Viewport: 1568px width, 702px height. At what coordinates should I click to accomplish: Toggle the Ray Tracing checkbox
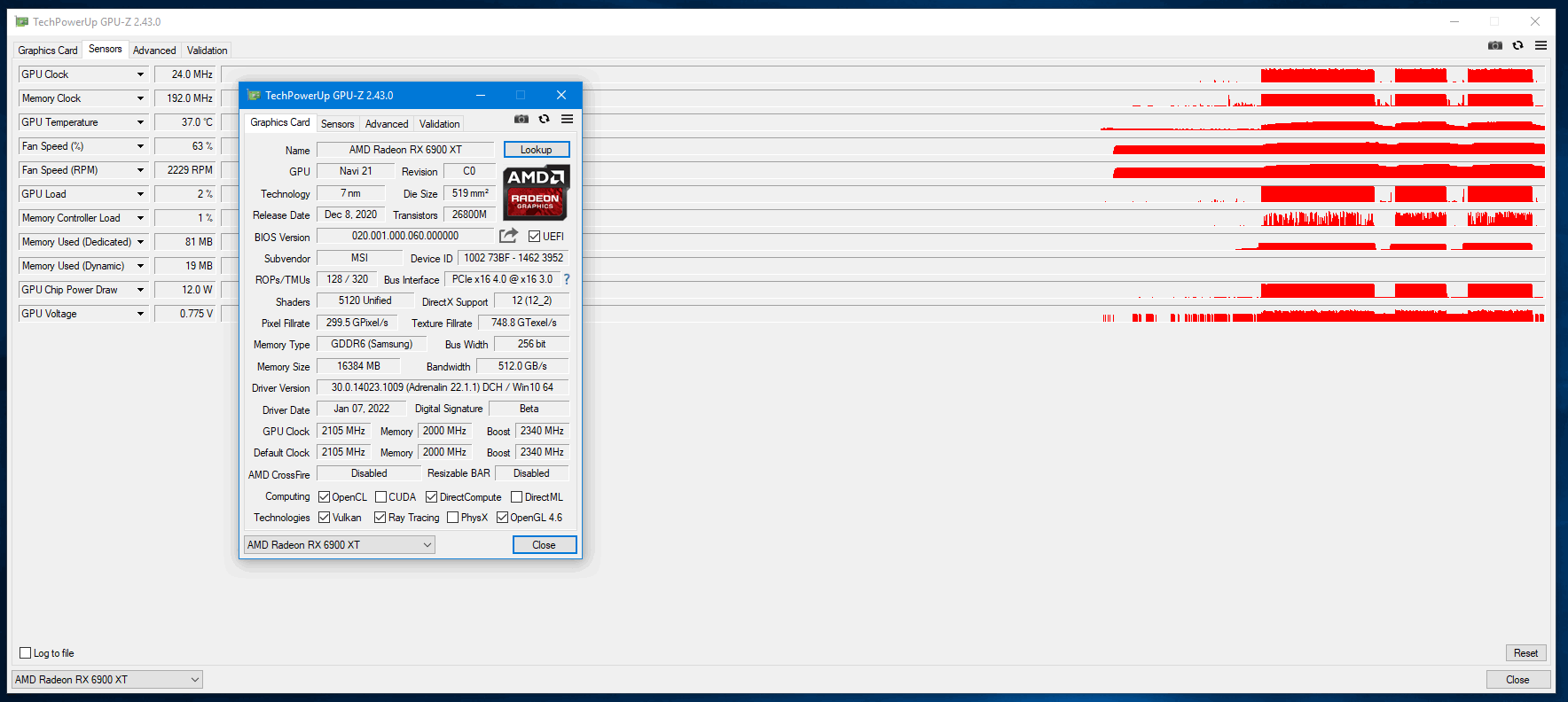[380, 518]
